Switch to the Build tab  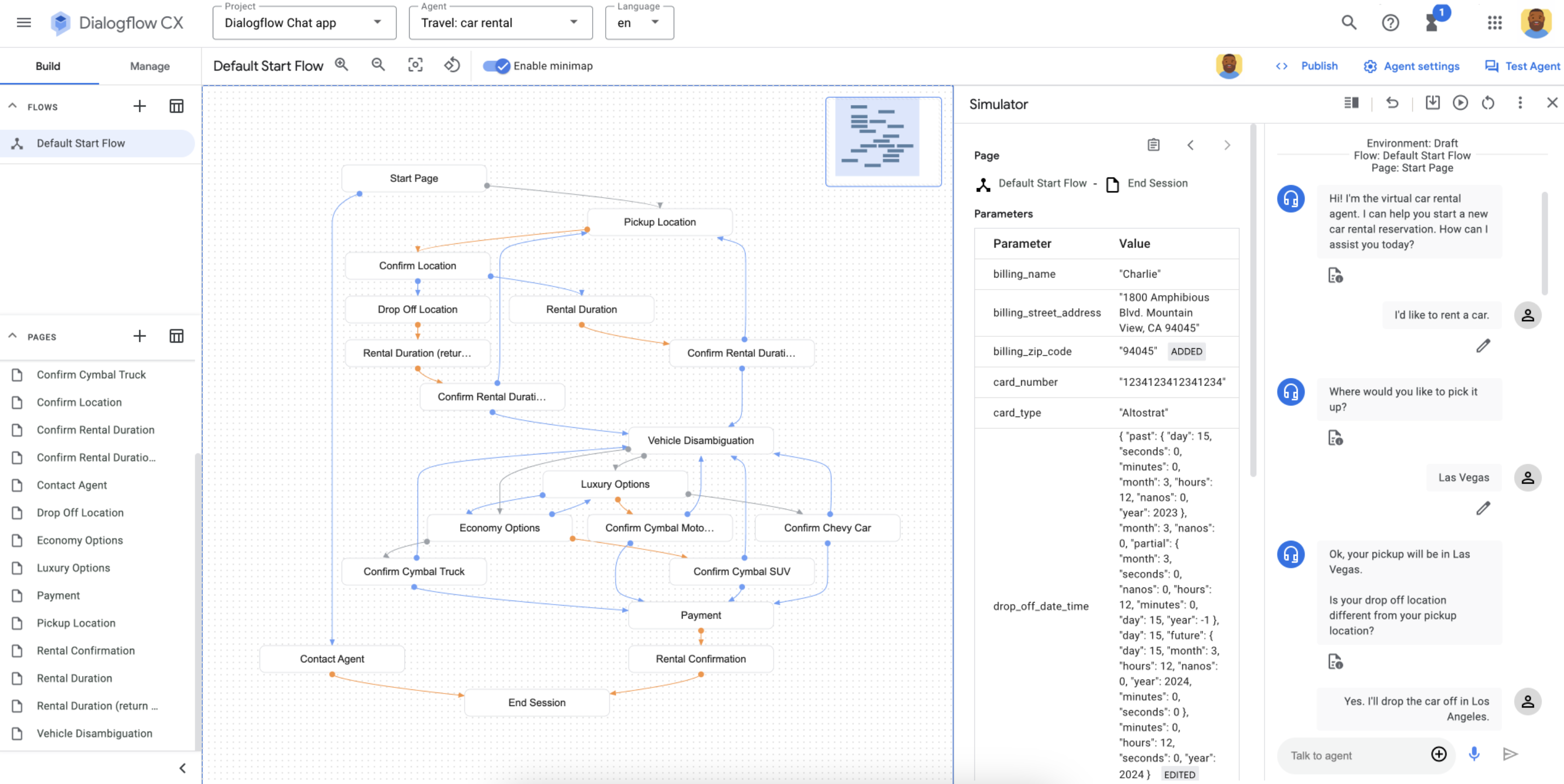[48, 66]
